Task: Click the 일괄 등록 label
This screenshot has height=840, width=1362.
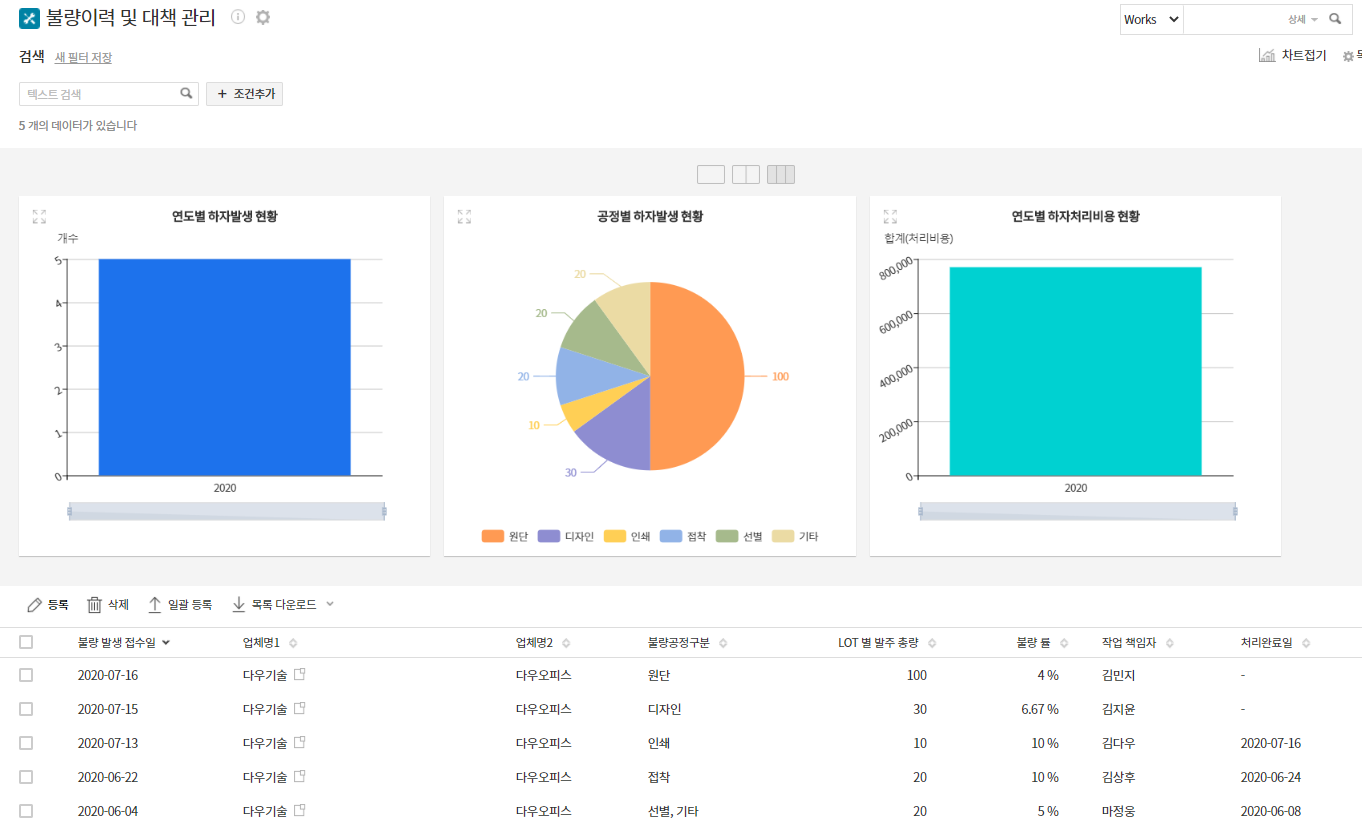Action: click(x=190, y=605)
